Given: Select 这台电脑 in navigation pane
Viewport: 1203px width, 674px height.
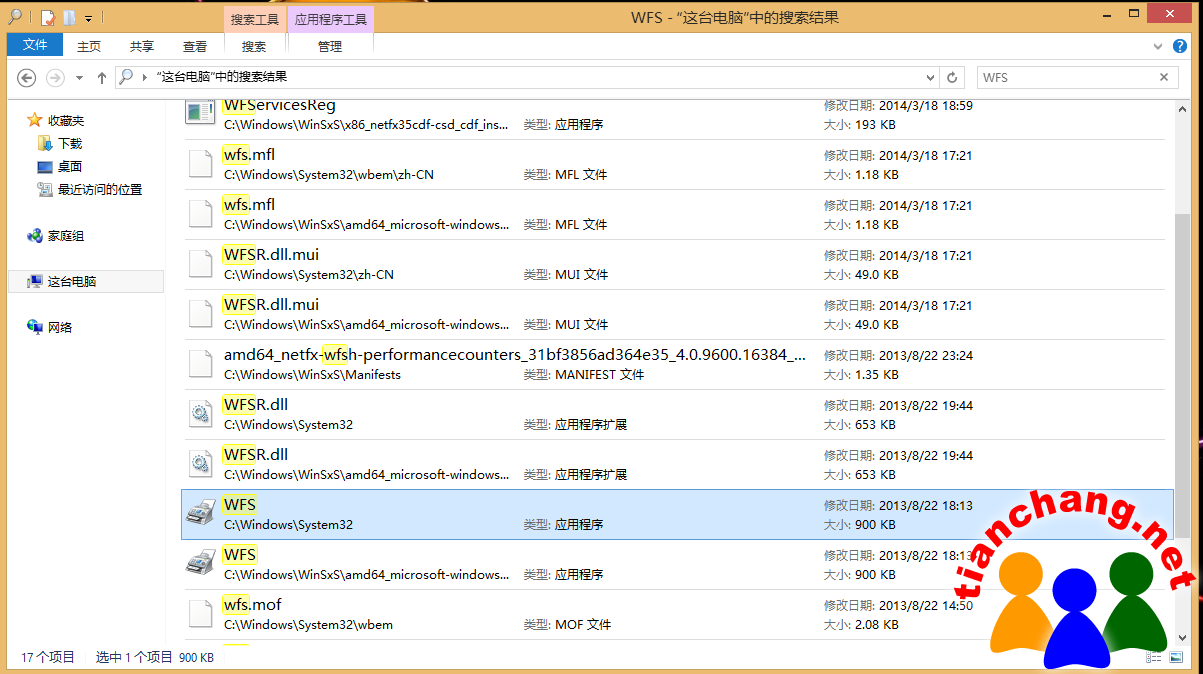Looking at the screenshot, I should 86,282.
